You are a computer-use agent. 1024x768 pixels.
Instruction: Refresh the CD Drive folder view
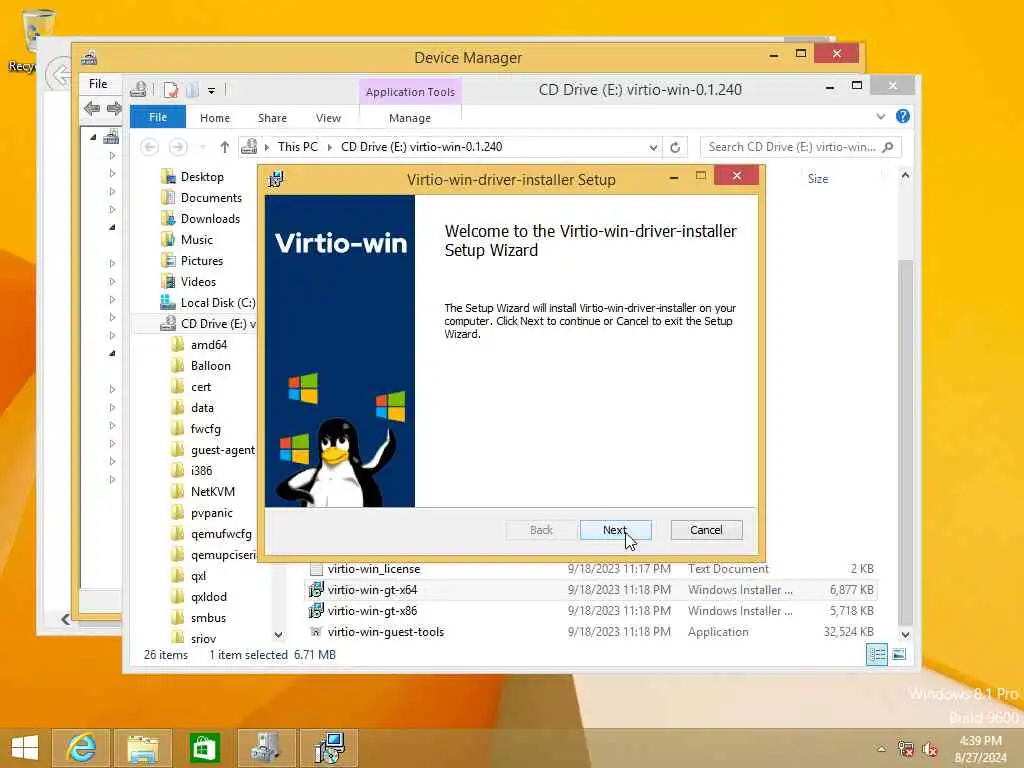[x=675, y=147]
